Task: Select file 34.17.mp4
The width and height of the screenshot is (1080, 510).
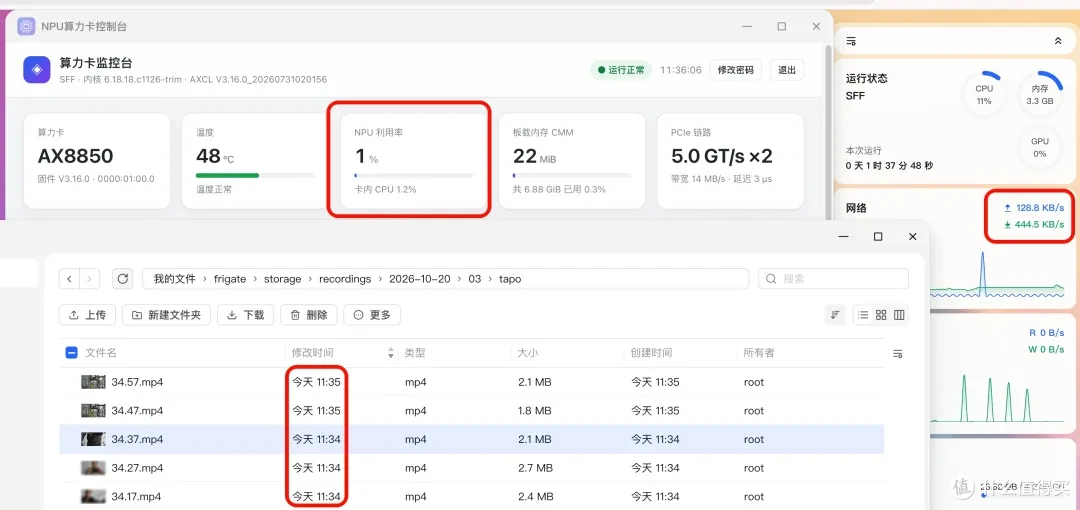Action: (472, 496)
